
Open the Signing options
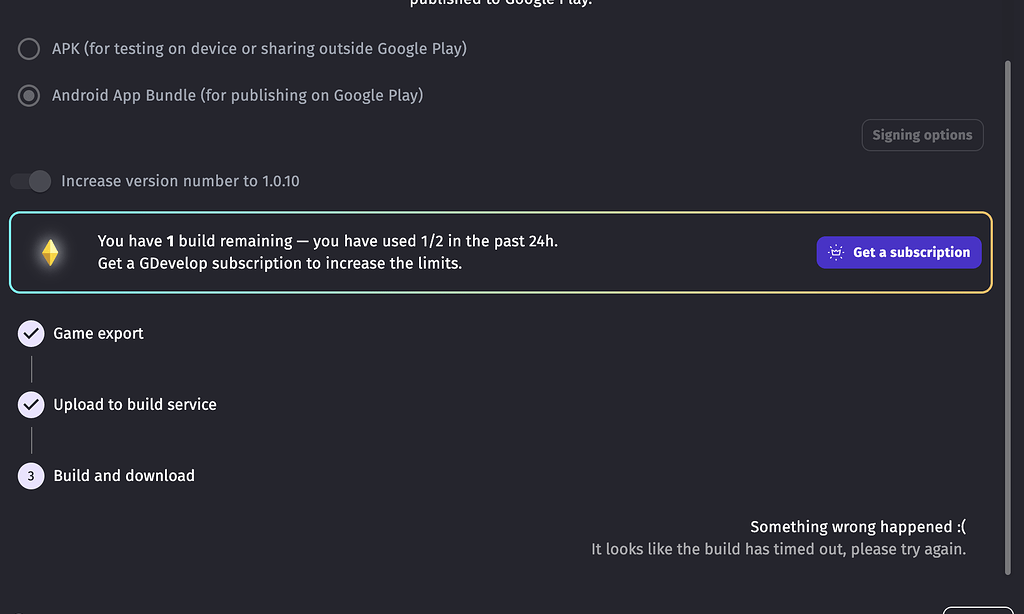(x=921, y=135)
